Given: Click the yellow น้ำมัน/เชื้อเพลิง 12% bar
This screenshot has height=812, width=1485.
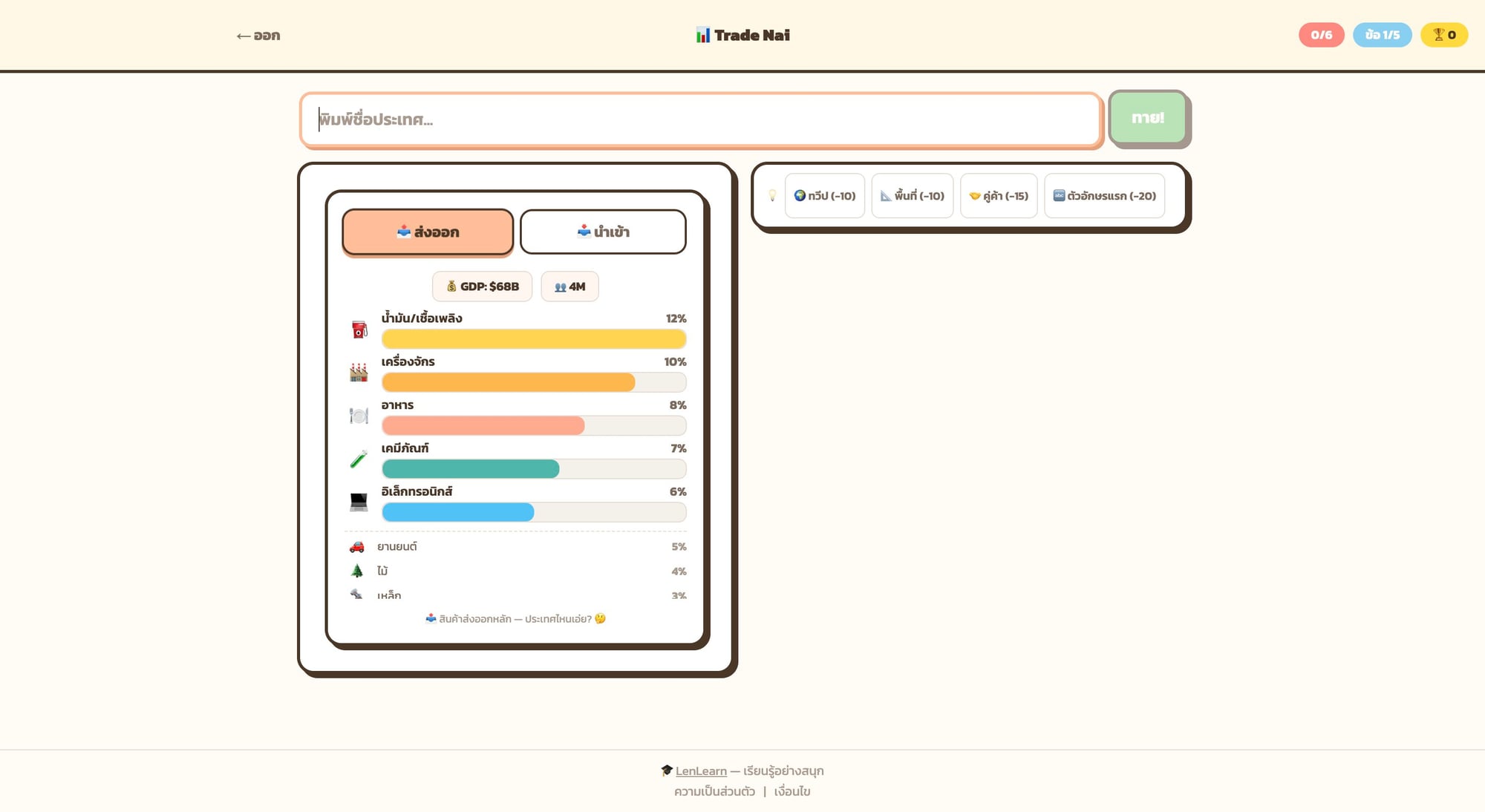Looking at the screenshot, I should tap(533, 339).
